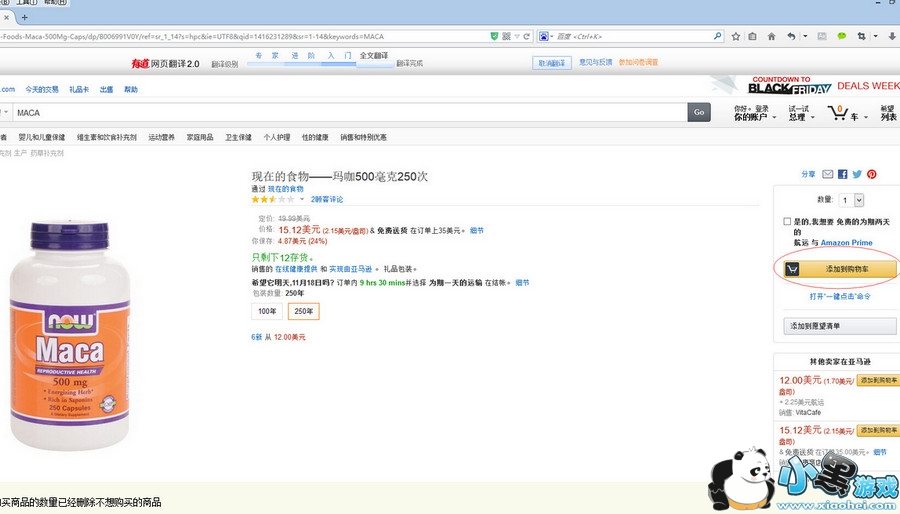Click the 取消翻译 cancel translation button

point(551,63)
